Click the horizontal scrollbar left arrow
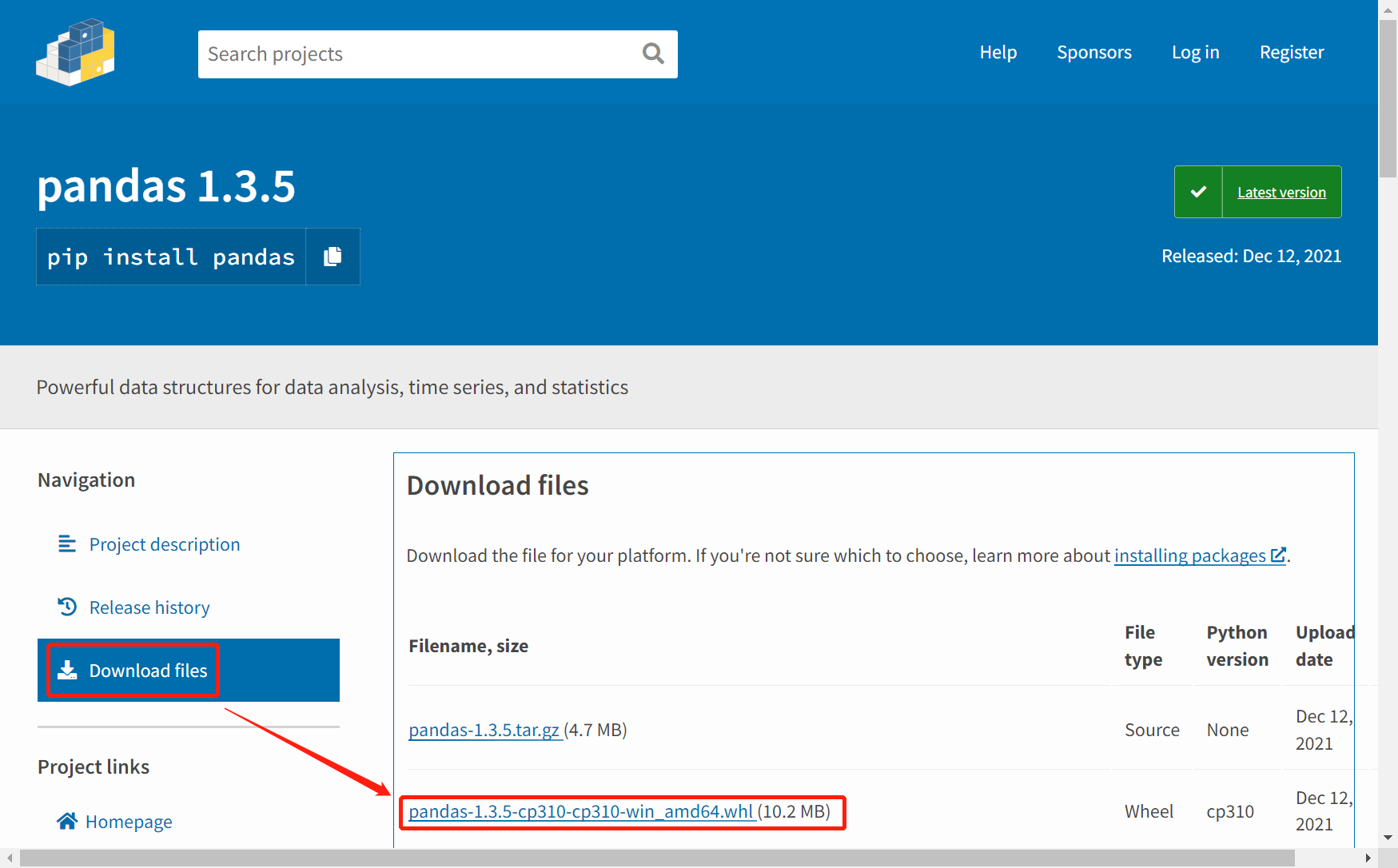 tap(10, 858)
